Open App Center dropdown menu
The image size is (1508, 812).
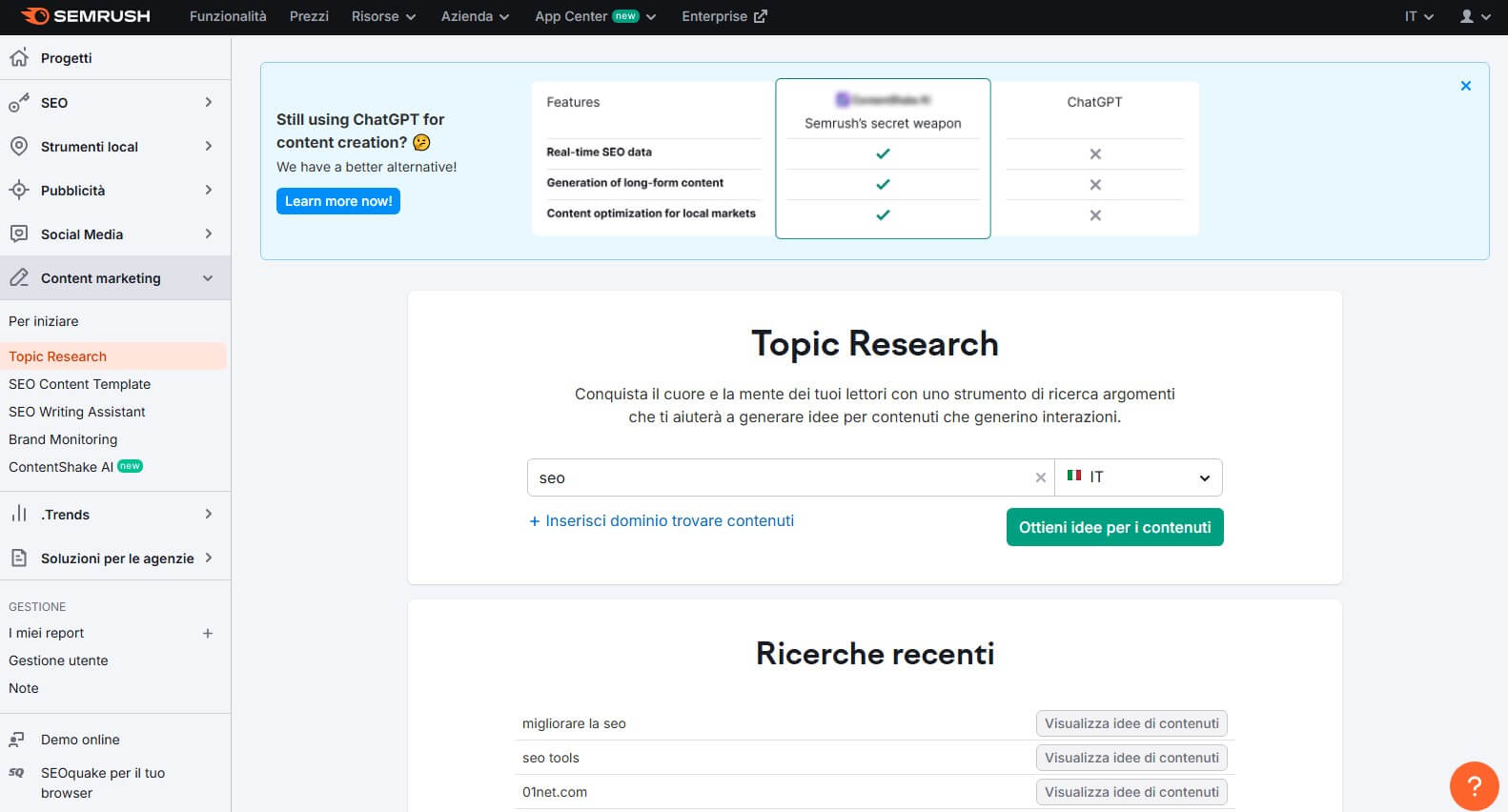(x=595, y=16)
